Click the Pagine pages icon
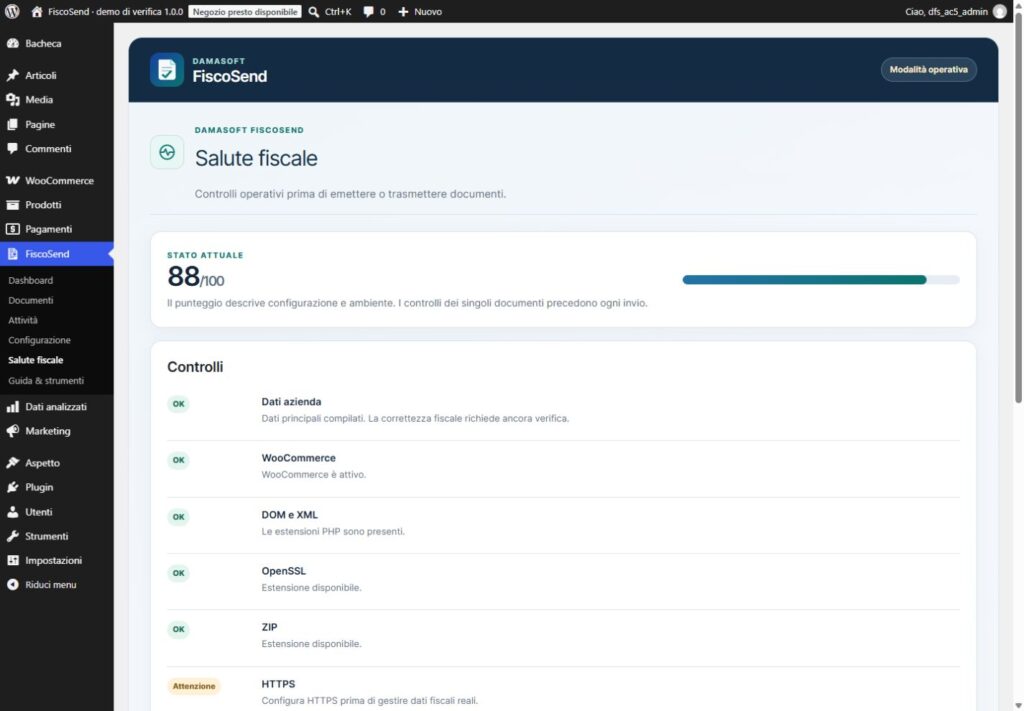 point(12,125)
